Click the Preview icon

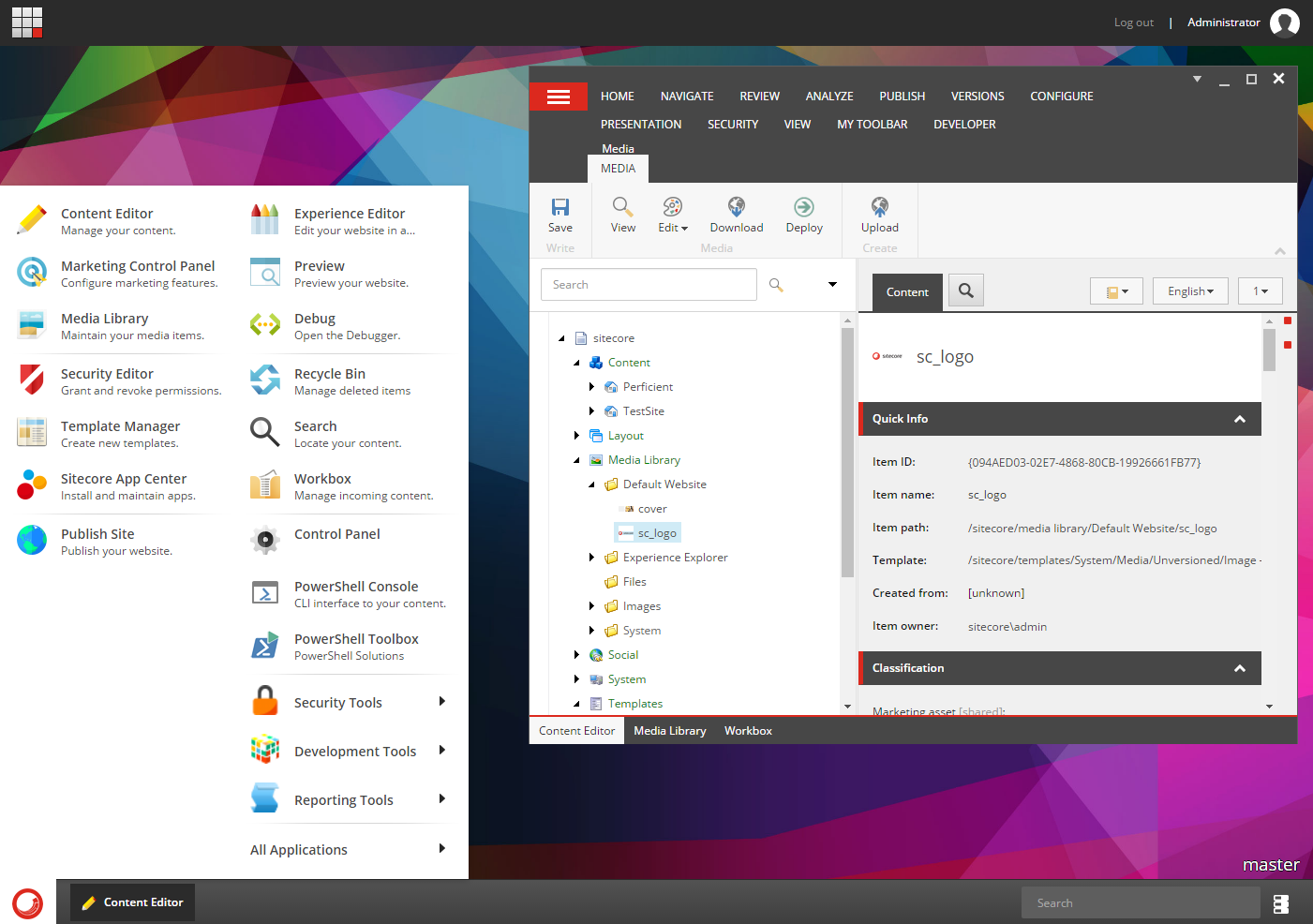click(265, 272)
